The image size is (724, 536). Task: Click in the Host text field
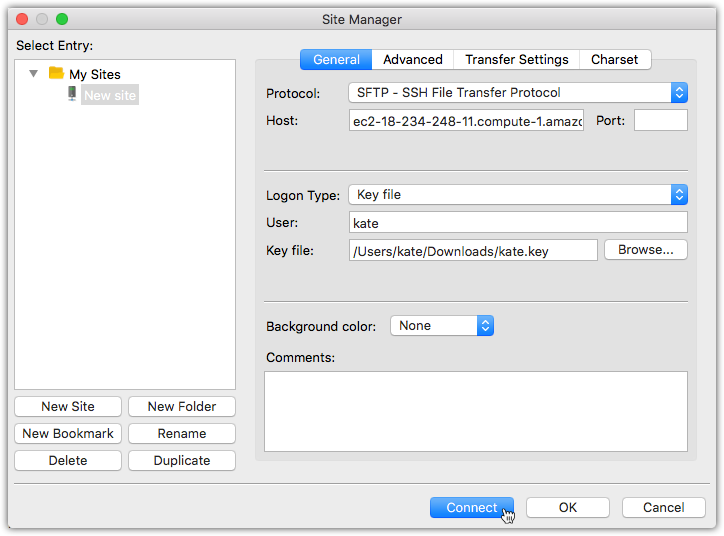(466, 121)
